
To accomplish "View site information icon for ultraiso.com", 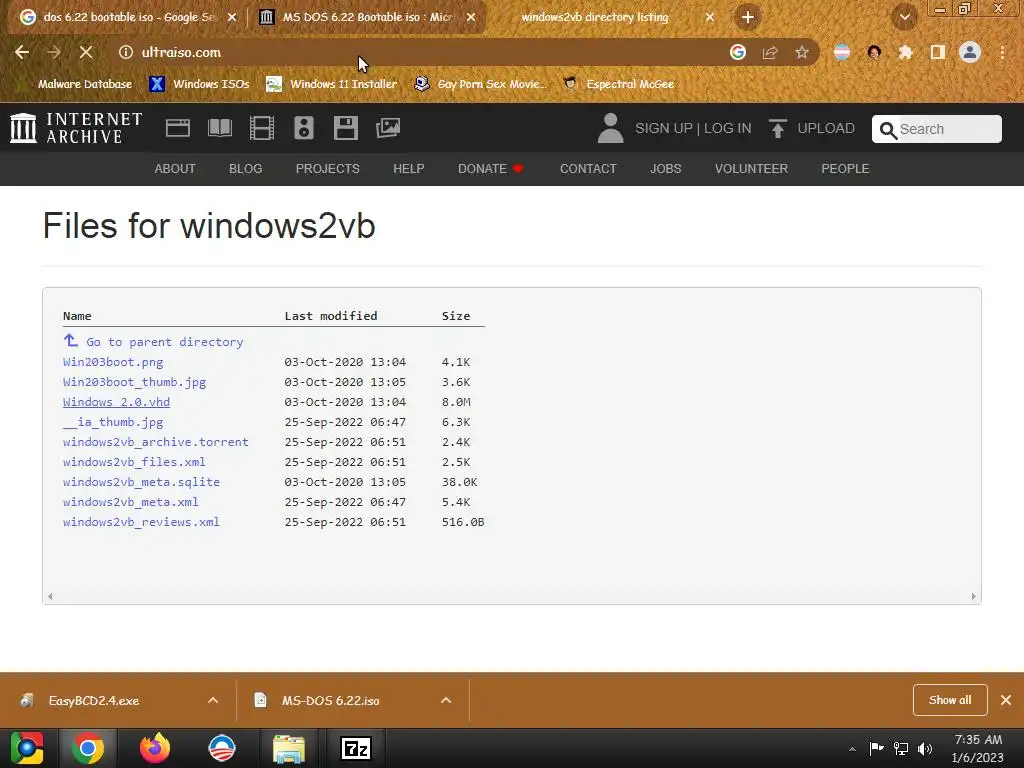I will pos(125,52).
